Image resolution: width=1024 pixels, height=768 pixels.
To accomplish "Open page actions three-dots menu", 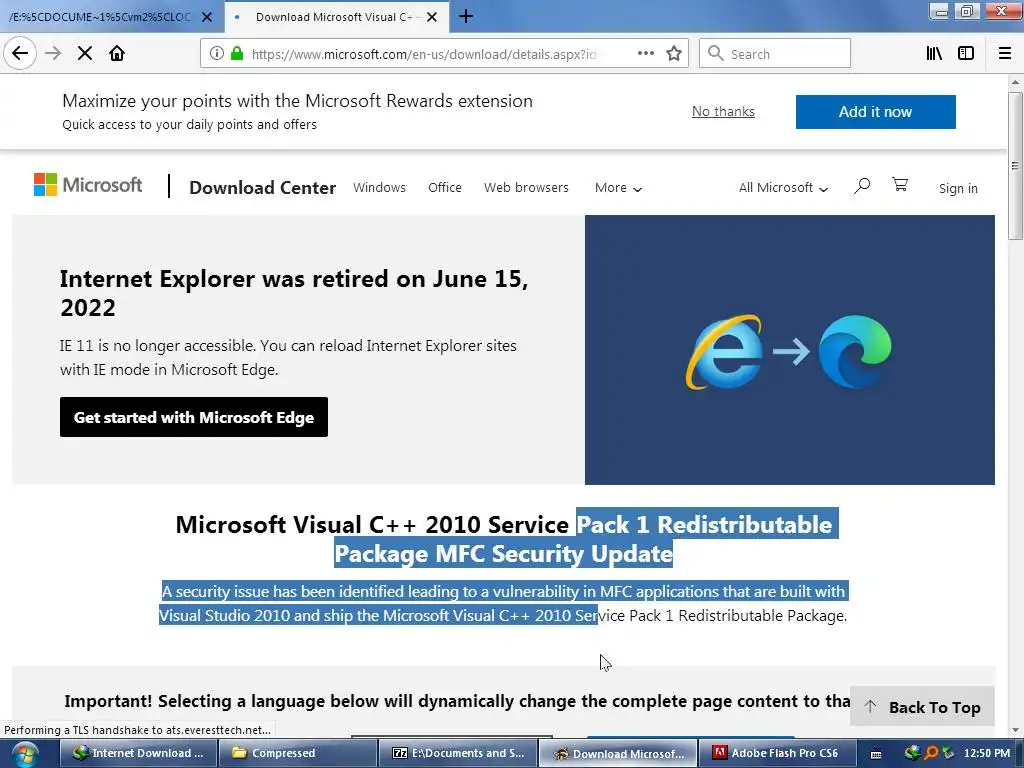I will coord(646,54).
